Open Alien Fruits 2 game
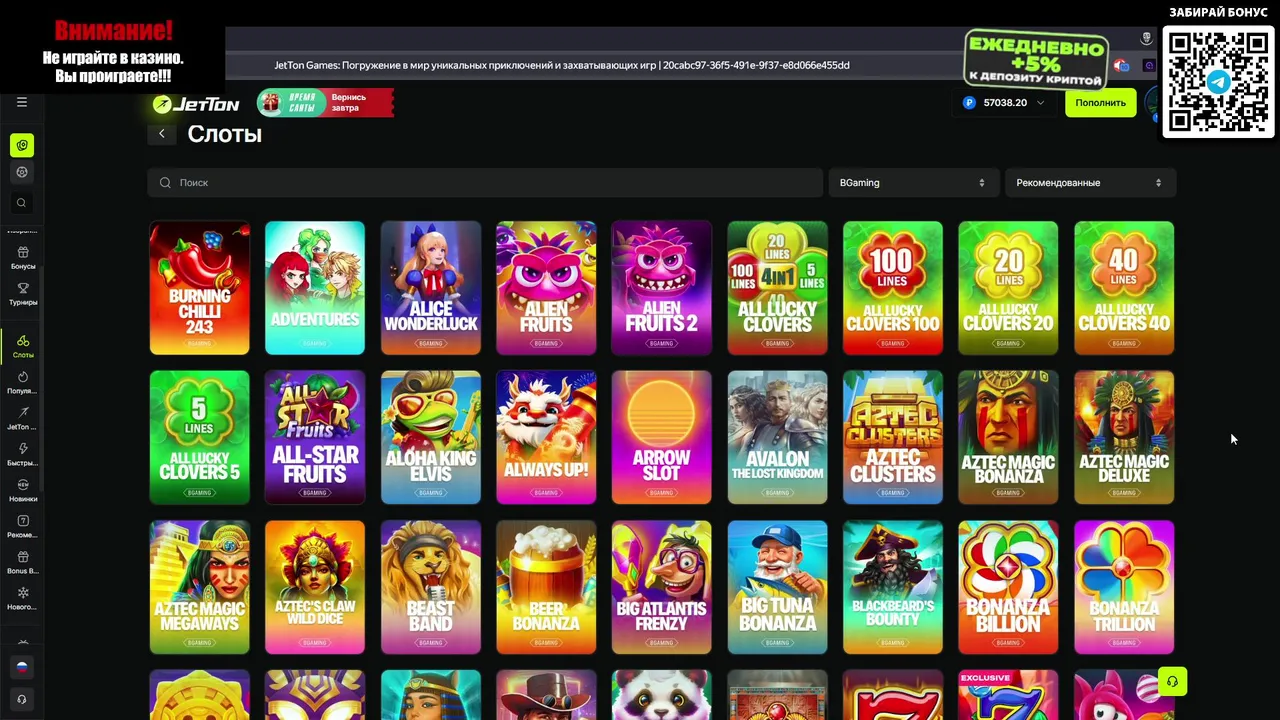 pyautogui.click(x=662, y=288)
